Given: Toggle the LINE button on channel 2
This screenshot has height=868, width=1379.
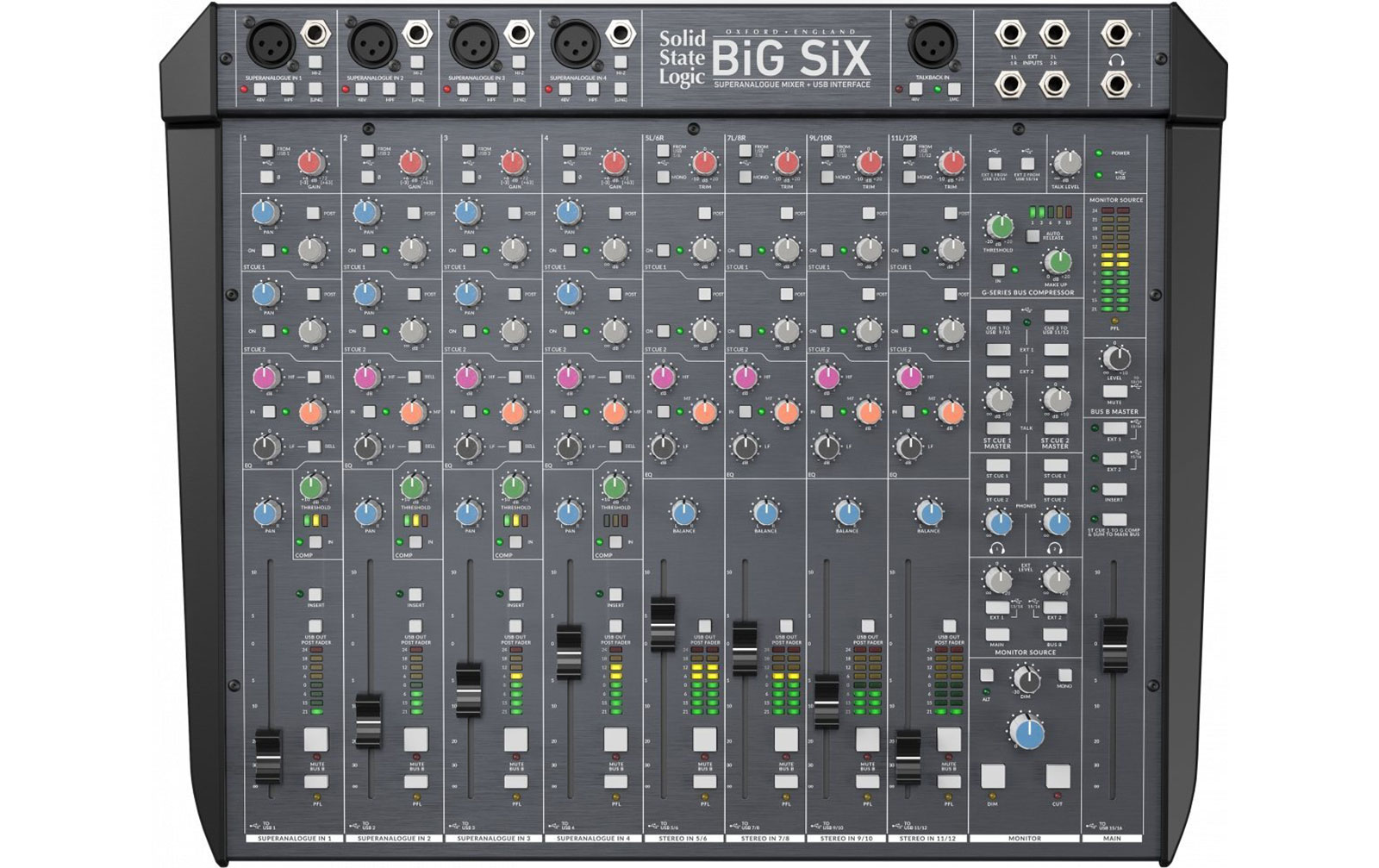Looking at the screenshot, I should [416, 89].
